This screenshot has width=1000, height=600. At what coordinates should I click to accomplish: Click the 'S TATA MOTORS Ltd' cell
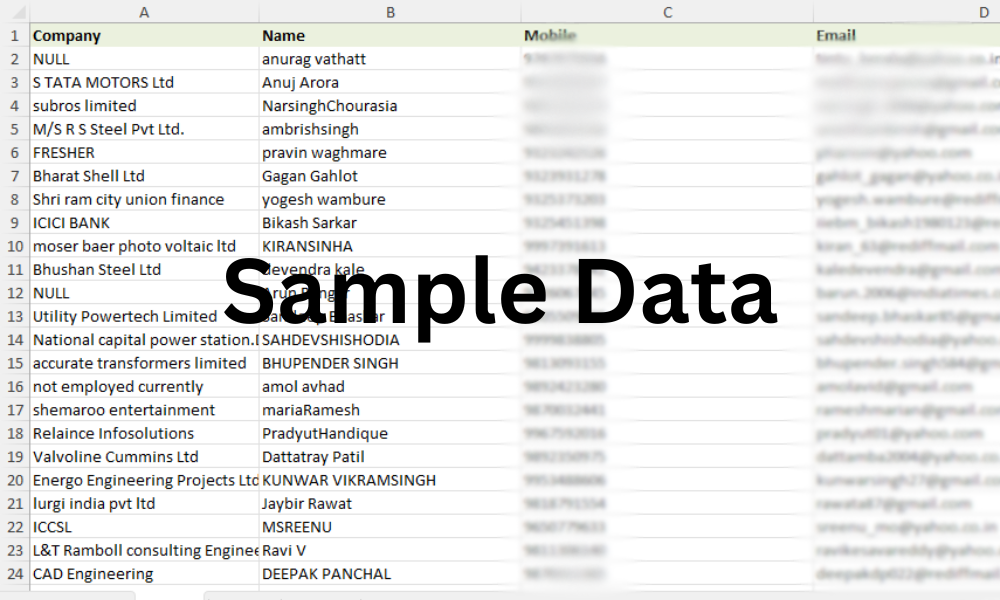[144, 82]
